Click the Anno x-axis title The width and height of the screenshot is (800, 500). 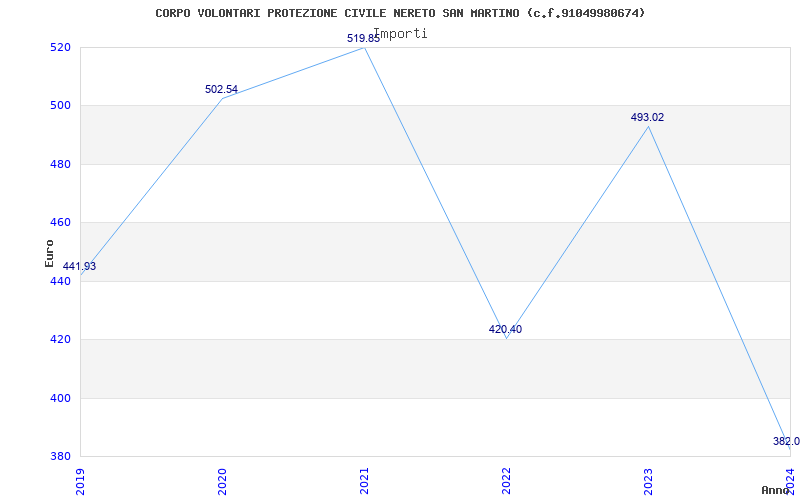[x=776, y=490]
